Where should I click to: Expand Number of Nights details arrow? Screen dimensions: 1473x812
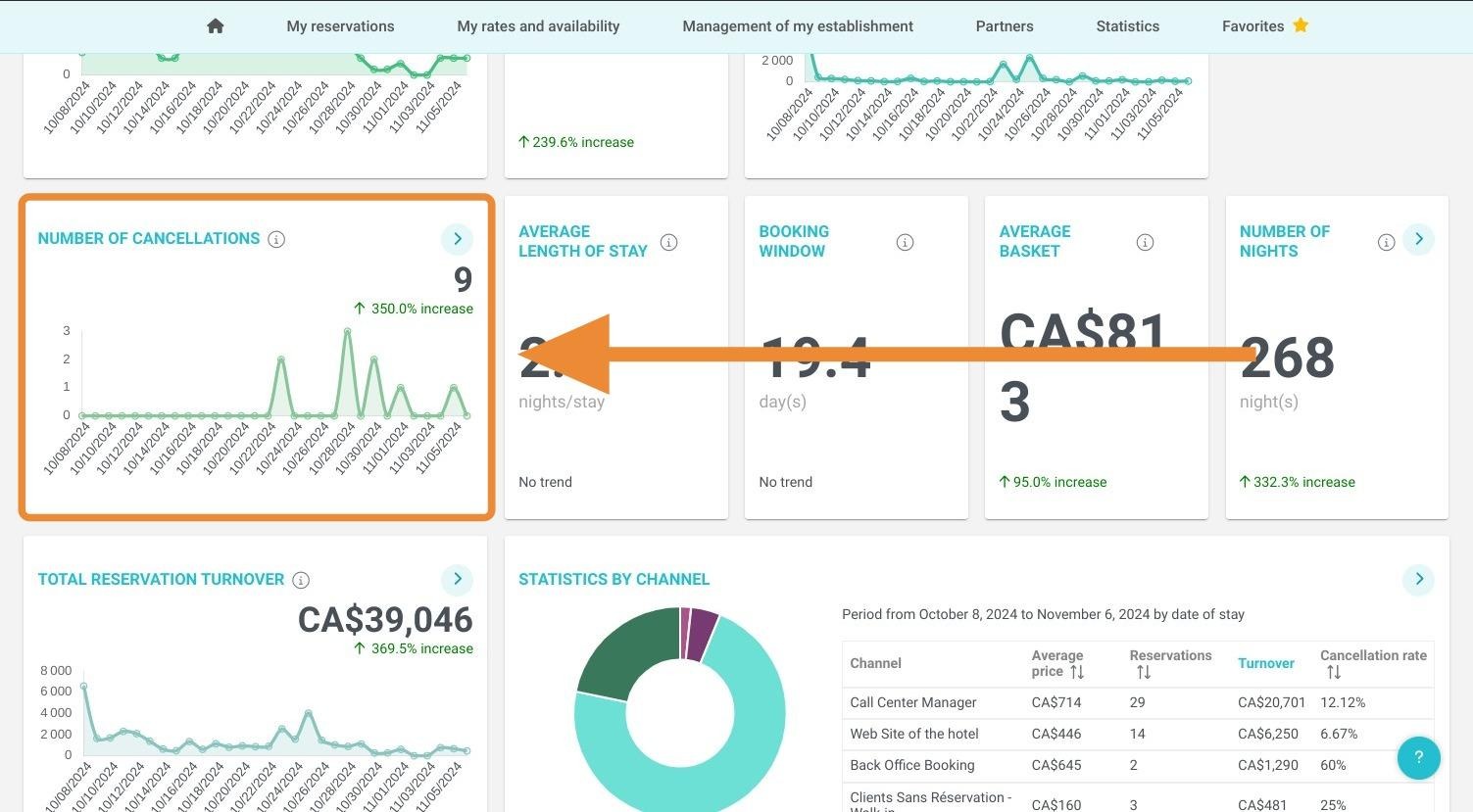[1418, 239]
